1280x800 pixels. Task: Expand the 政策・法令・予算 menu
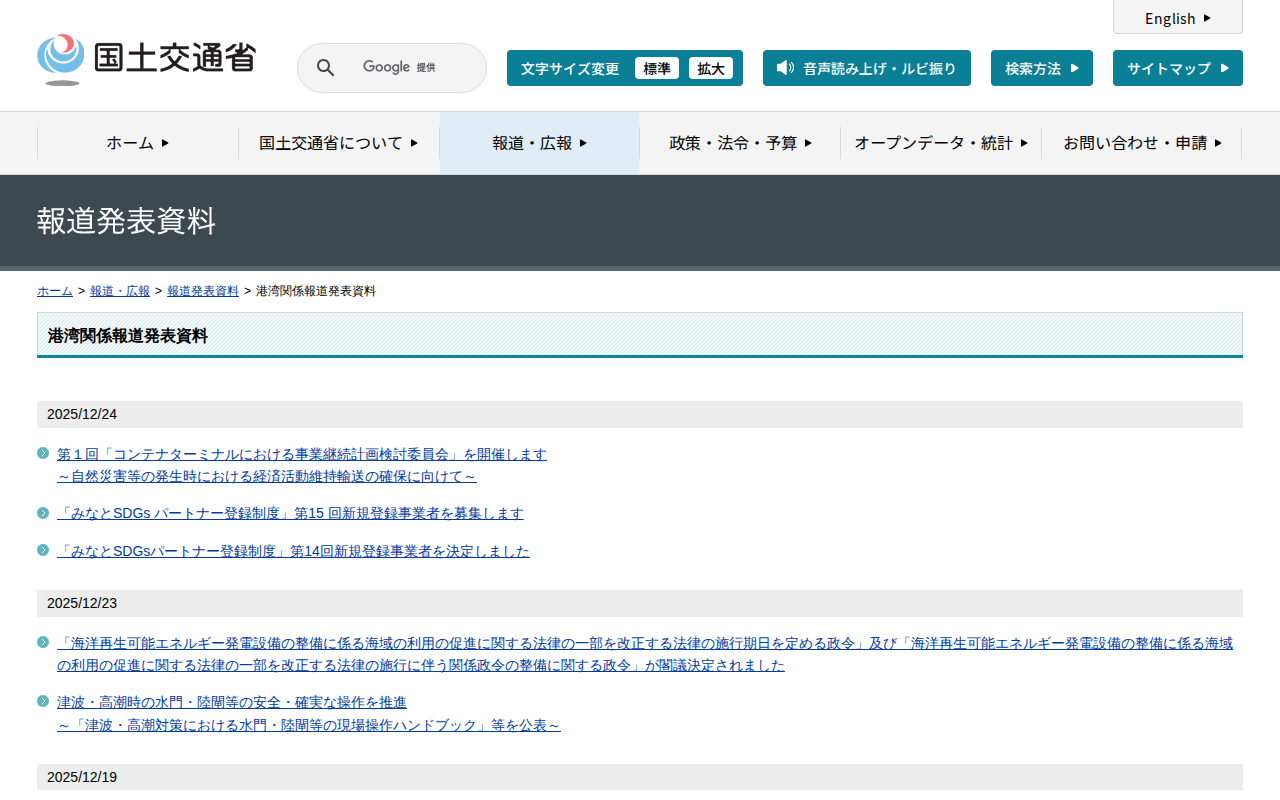(x=740, y=143)
